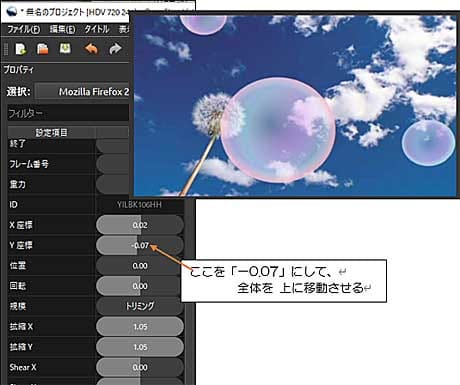This screenshot has height=385, width=460.
Task: Click the open project folder icon
Action: click(x=43, y=49)
